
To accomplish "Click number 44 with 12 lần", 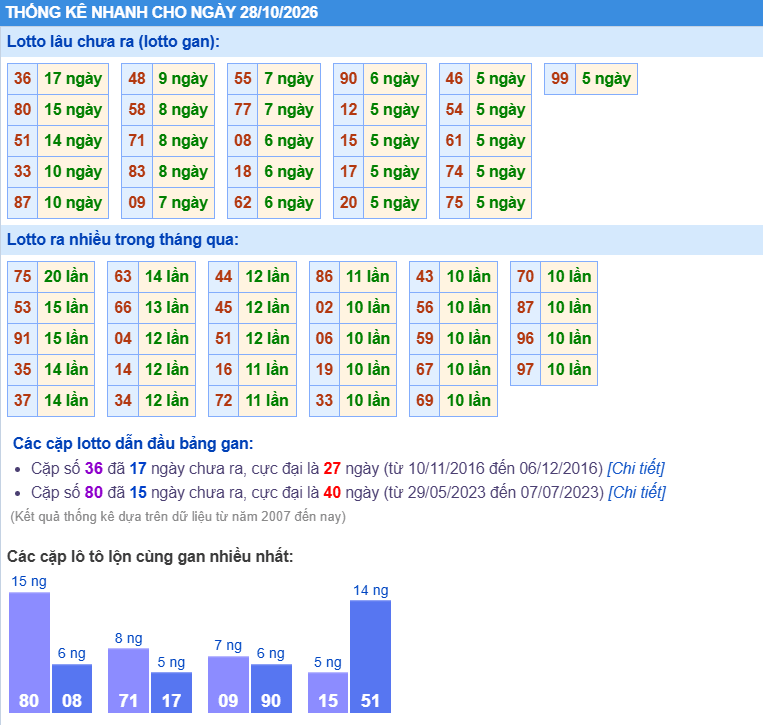I will pos(223,276).
